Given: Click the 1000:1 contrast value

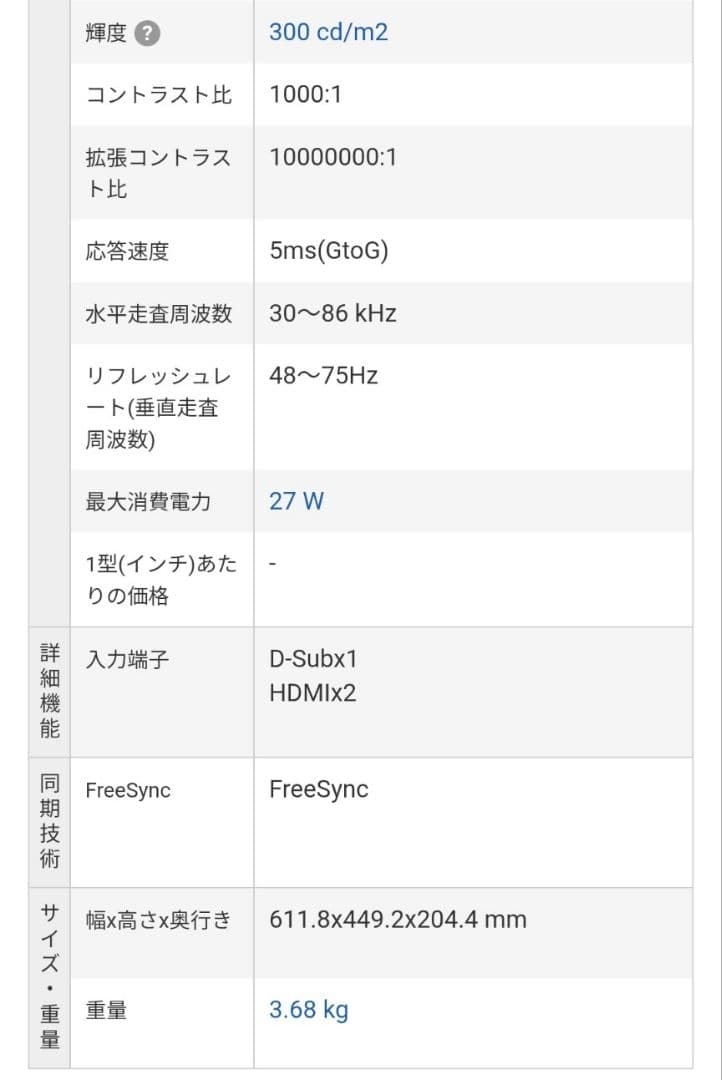Looking at the screenshot, I should click(305, 95).
